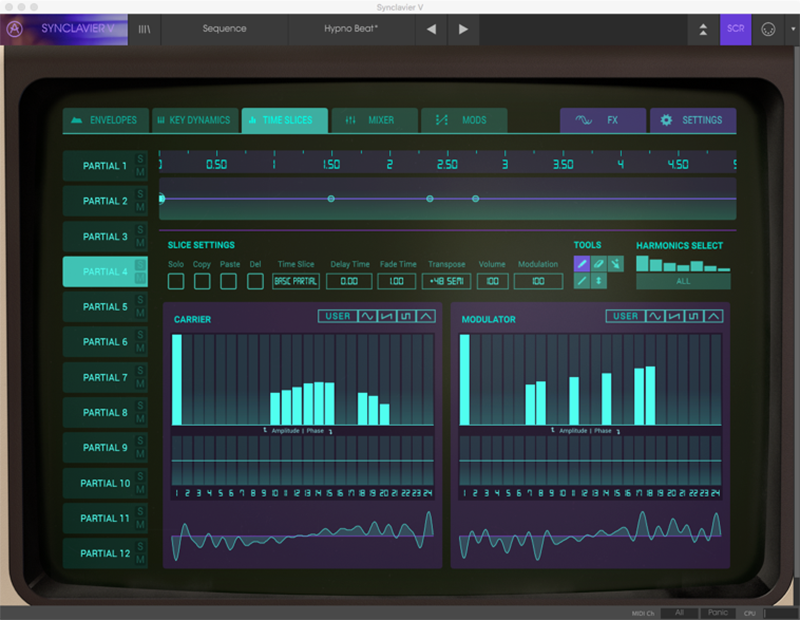Select Partial 12
This screenshot has width=800, height=620.
[x=105, y=553]
